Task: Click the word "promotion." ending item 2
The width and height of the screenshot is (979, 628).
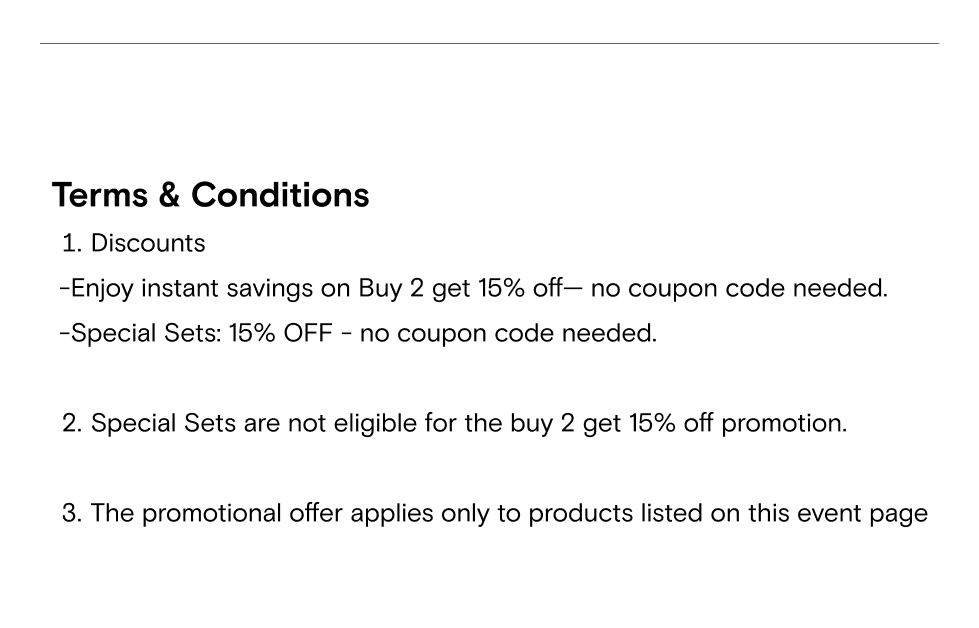Action: tap(784, 423)
